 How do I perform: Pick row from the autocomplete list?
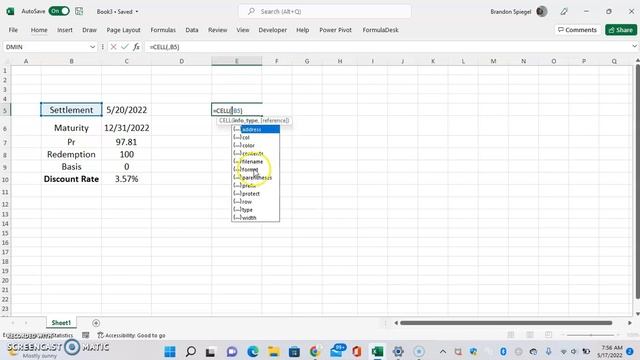(x=256, y=202)
